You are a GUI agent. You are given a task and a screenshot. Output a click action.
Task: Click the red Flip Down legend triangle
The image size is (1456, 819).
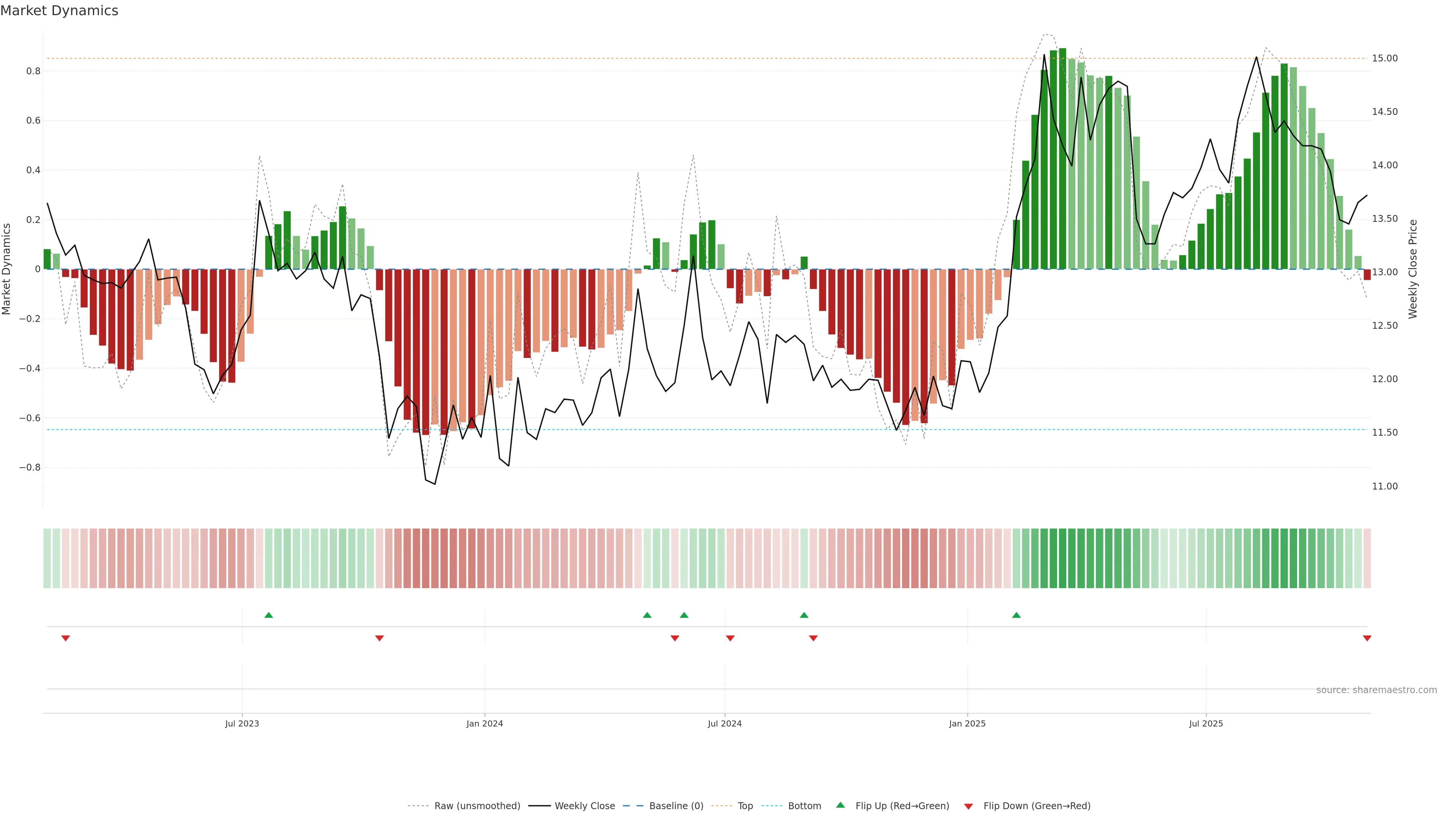pyautogui.click(x=968, y=806)
